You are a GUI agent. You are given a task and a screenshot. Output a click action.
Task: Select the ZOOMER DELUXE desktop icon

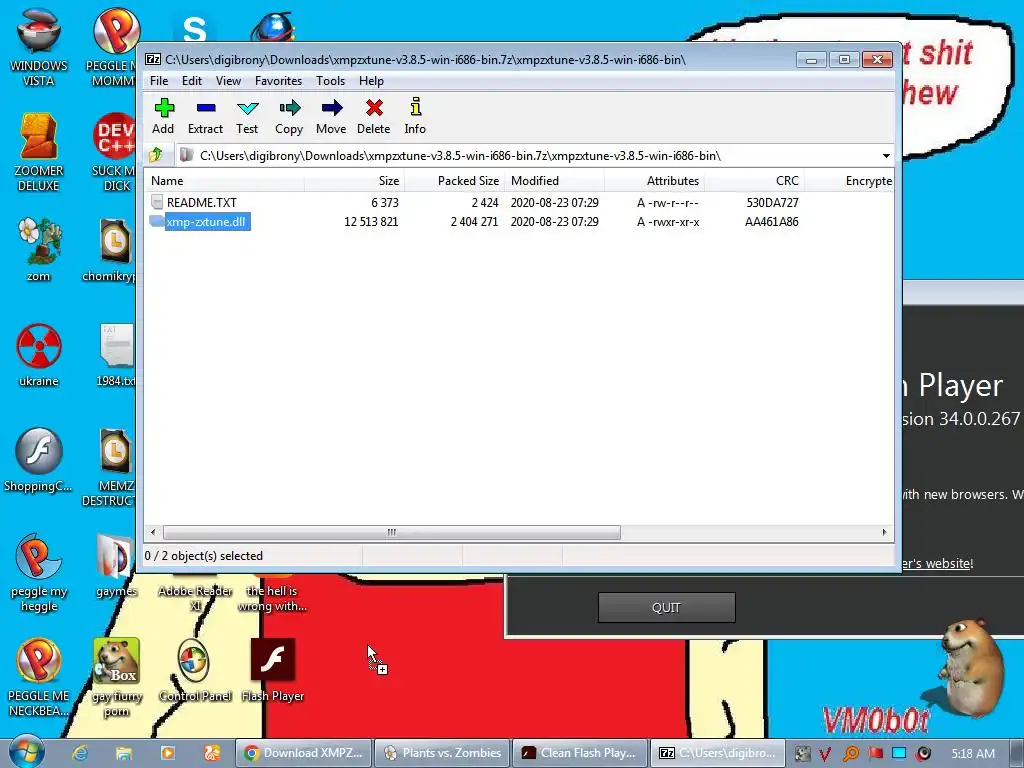point(39,152)
